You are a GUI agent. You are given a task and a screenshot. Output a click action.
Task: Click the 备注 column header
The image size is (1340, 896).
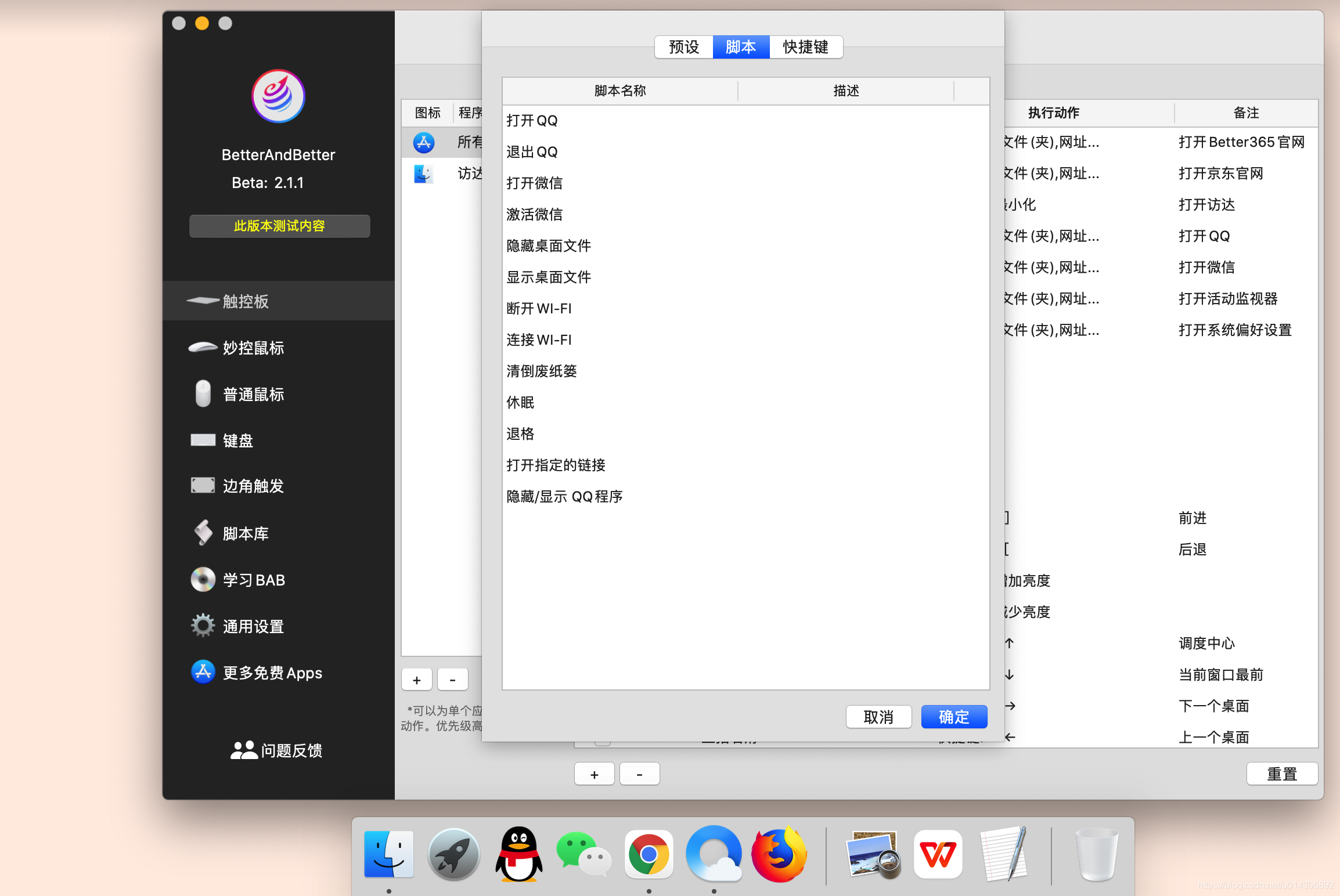tap(1246, 113)
